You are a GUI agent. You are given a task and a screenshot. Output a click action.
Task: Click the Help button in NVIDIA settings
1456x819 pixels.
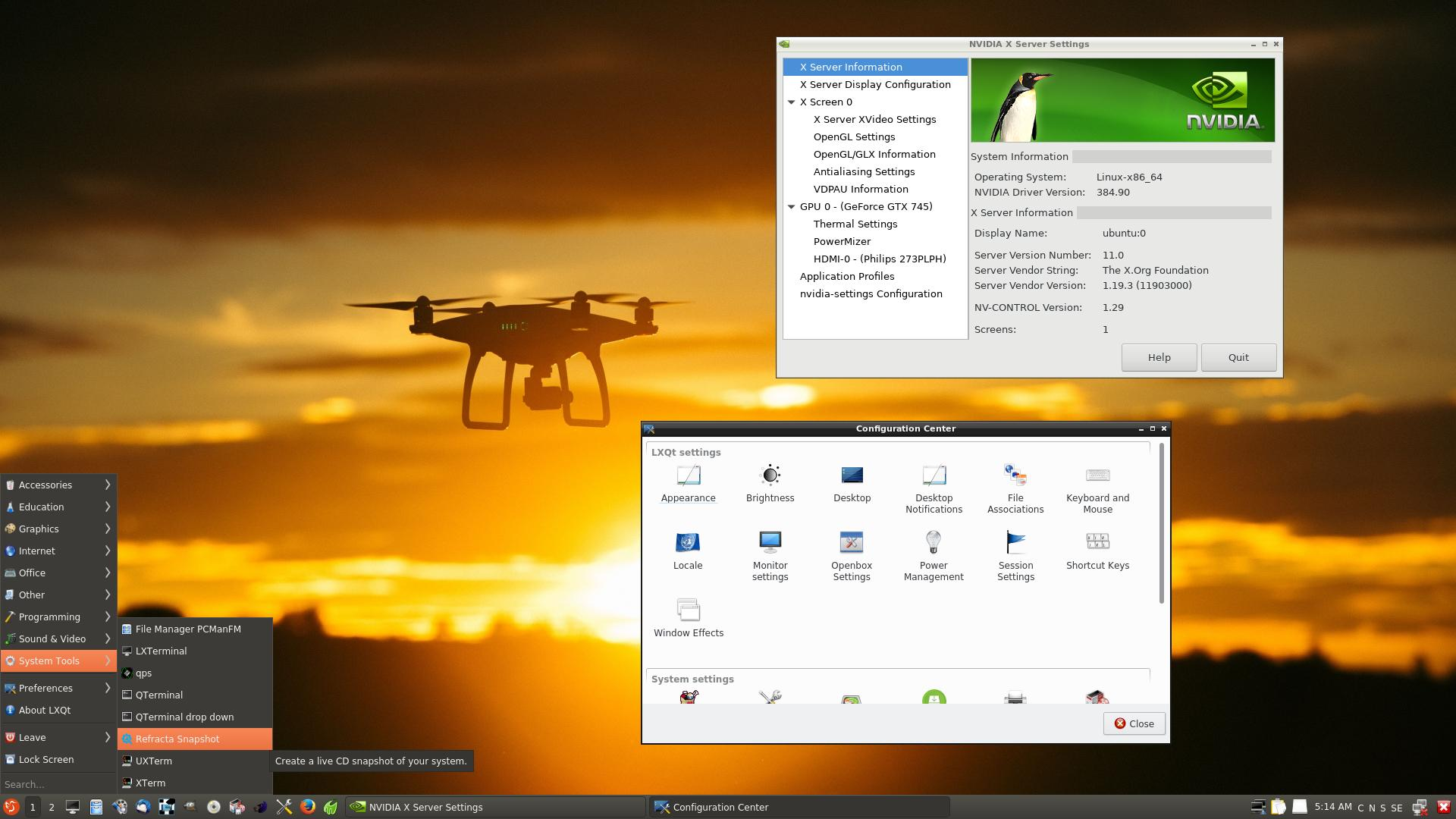pyautogui.click(x=1159, y=357)
